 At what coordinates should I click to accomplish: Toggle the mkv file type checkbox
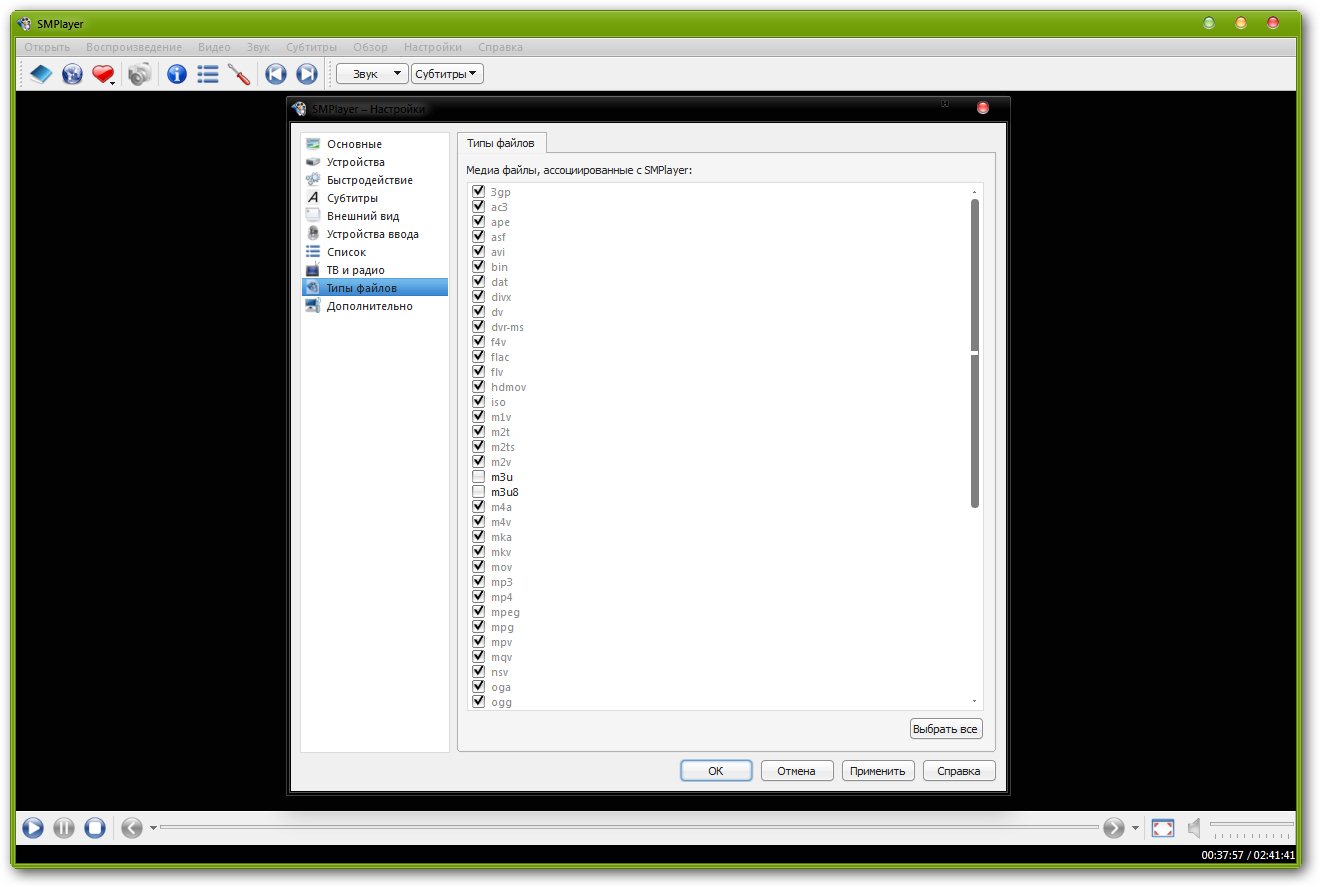(x=479, y=551)
